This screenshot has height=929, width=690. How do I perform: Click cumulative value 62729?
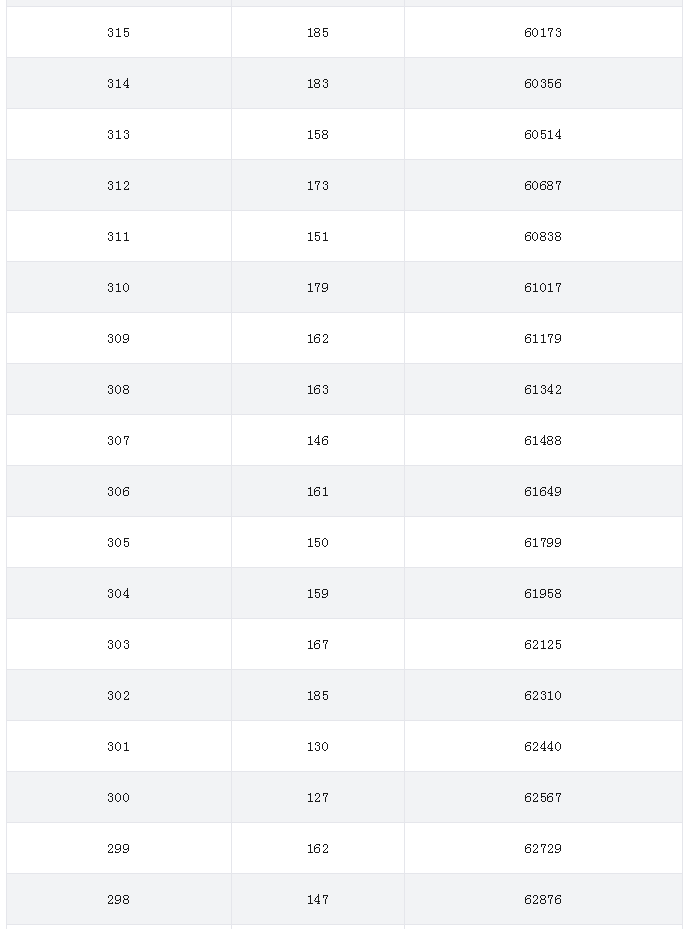(543, 848)
